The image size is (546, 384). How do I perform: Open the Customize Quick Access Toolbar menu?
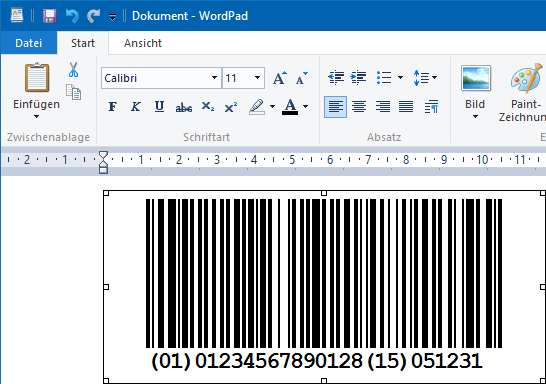point(112,17)
